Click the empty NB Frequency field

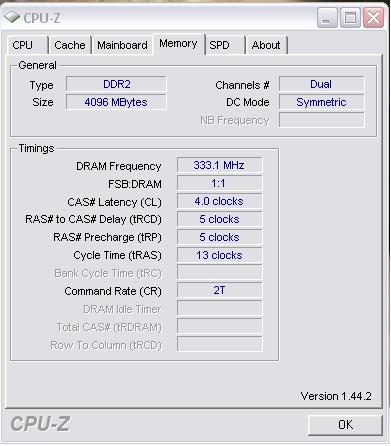click(321, 120)
